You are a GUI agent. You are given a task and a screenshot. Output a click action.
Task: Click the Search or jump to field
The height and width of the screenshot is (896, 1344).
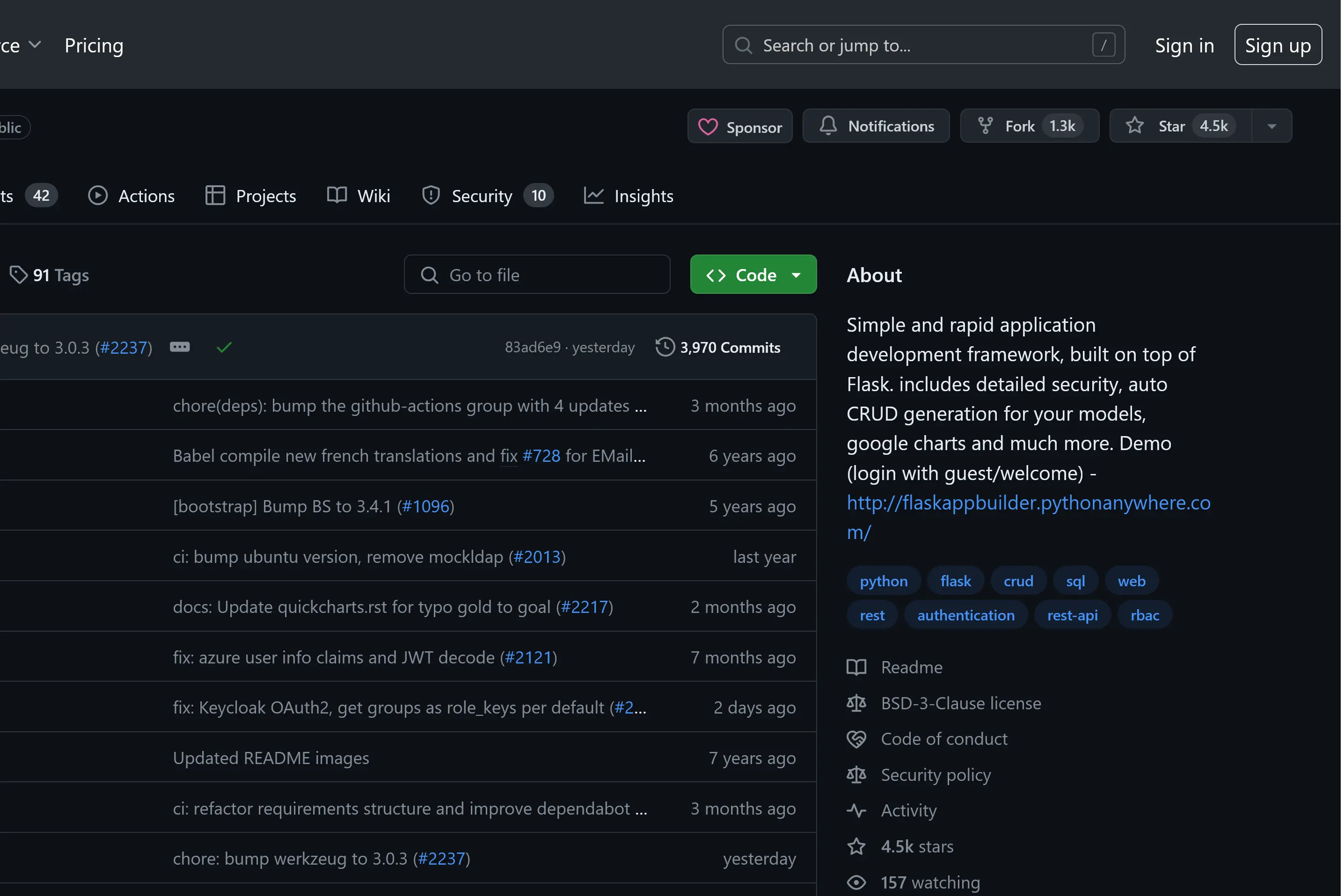[923, 44]
